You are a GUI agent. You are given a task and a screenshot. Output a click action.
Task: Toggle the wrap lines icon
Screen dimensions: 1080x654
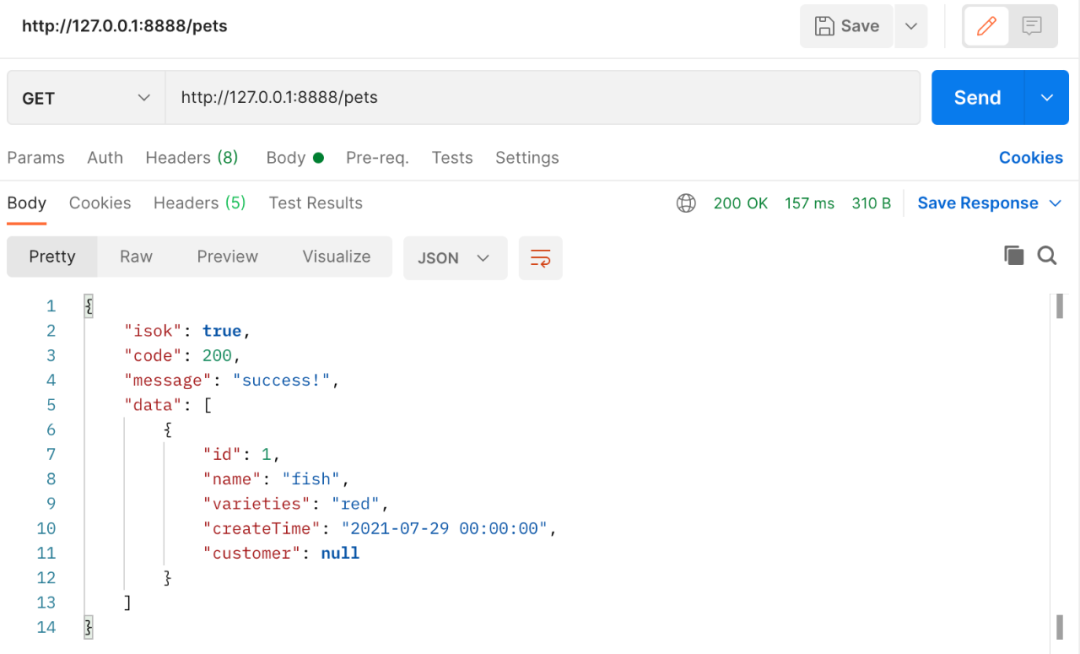pyautogui.click(x=541, y=258)
